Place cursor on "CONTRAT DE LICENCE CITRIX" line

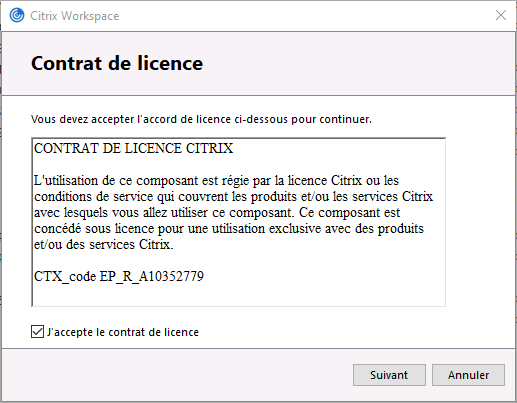(133, 148)
